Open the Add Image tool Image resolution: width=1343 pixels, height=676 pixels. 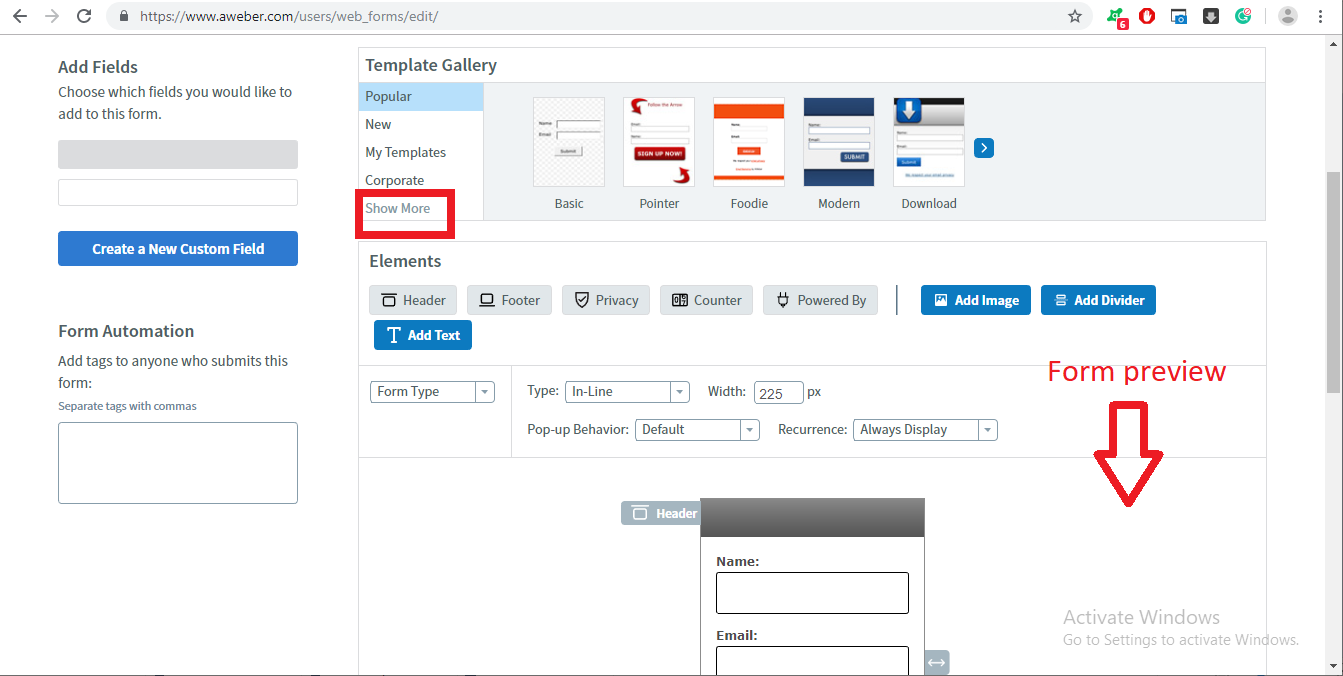tap(975, 299)
